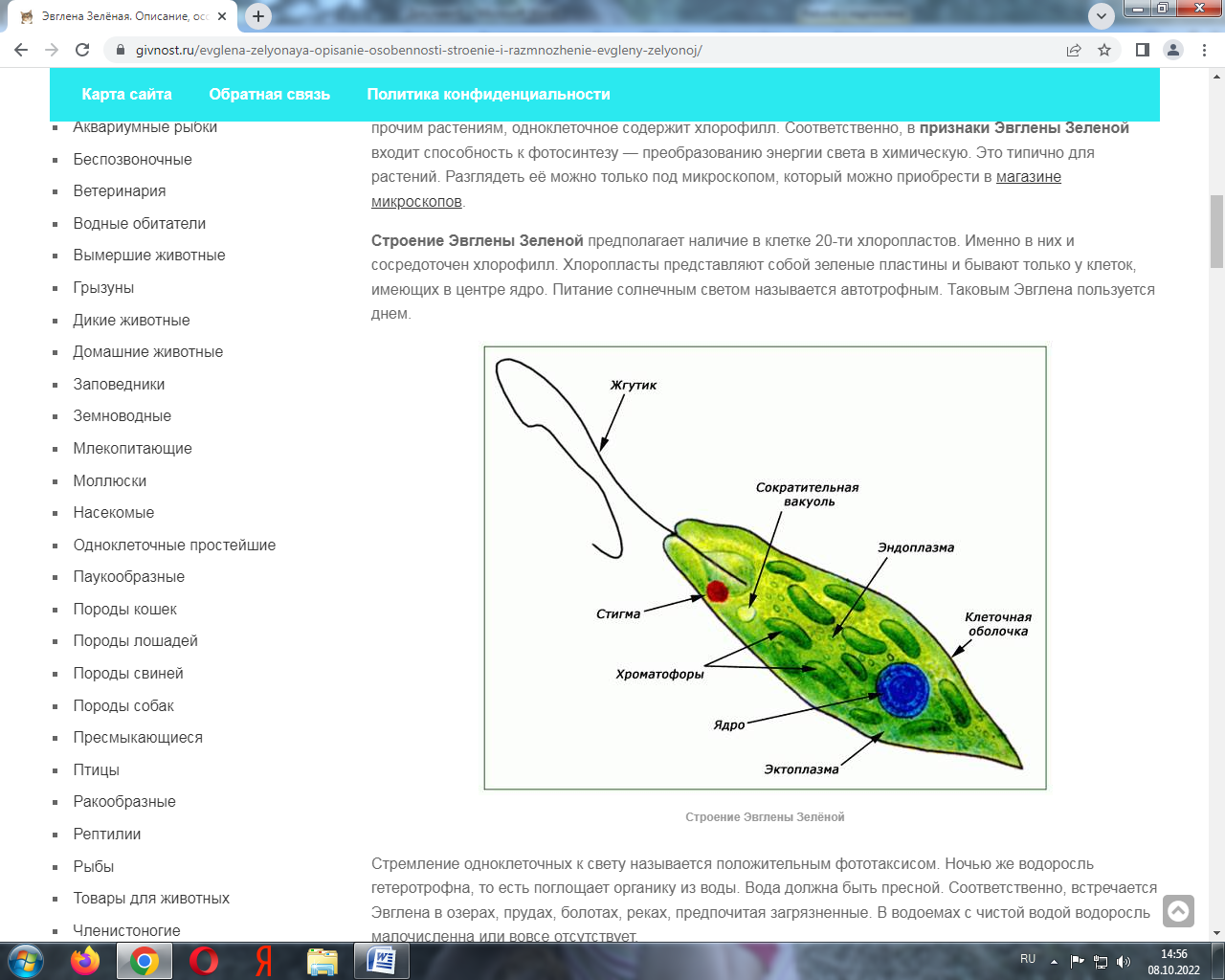The width and height of the screenshot is (1225, 980).
Task: Switch to Microsoft Word in taskbar
Action: [x=382, y=960]
